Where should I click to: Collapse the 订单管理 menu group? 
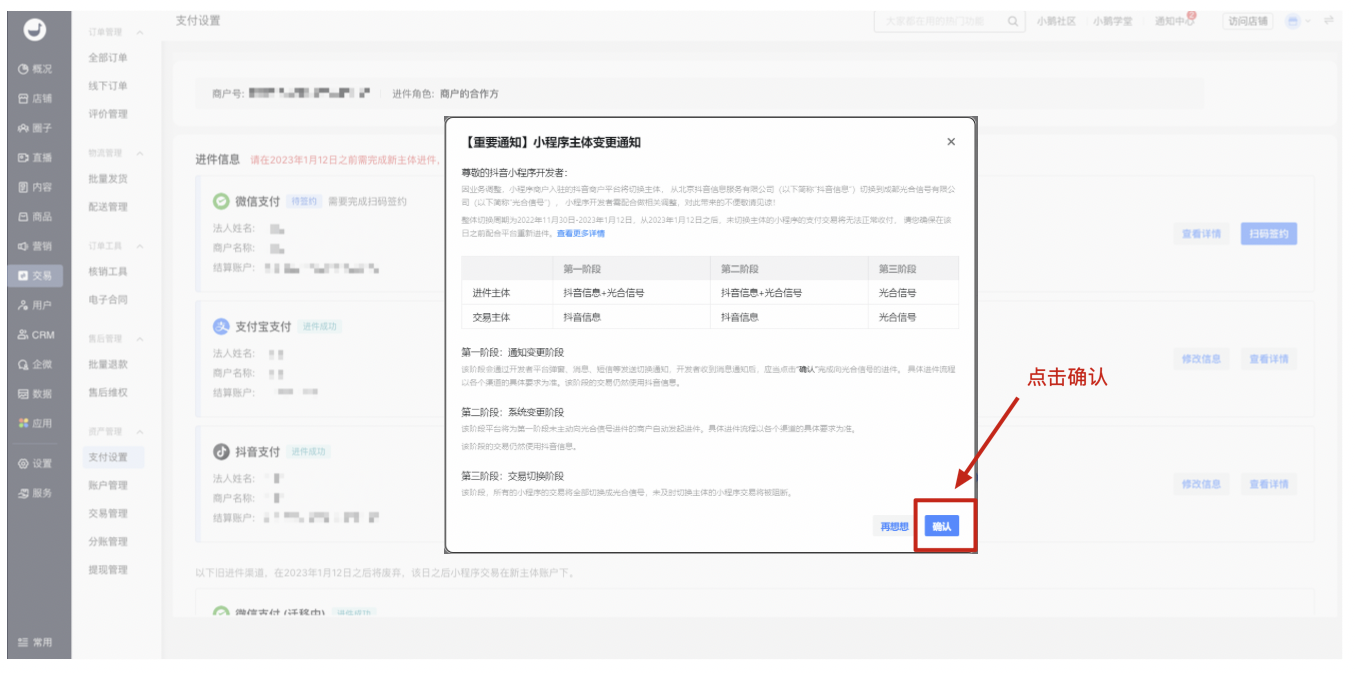pyautogui.click(x=139, y=33)
